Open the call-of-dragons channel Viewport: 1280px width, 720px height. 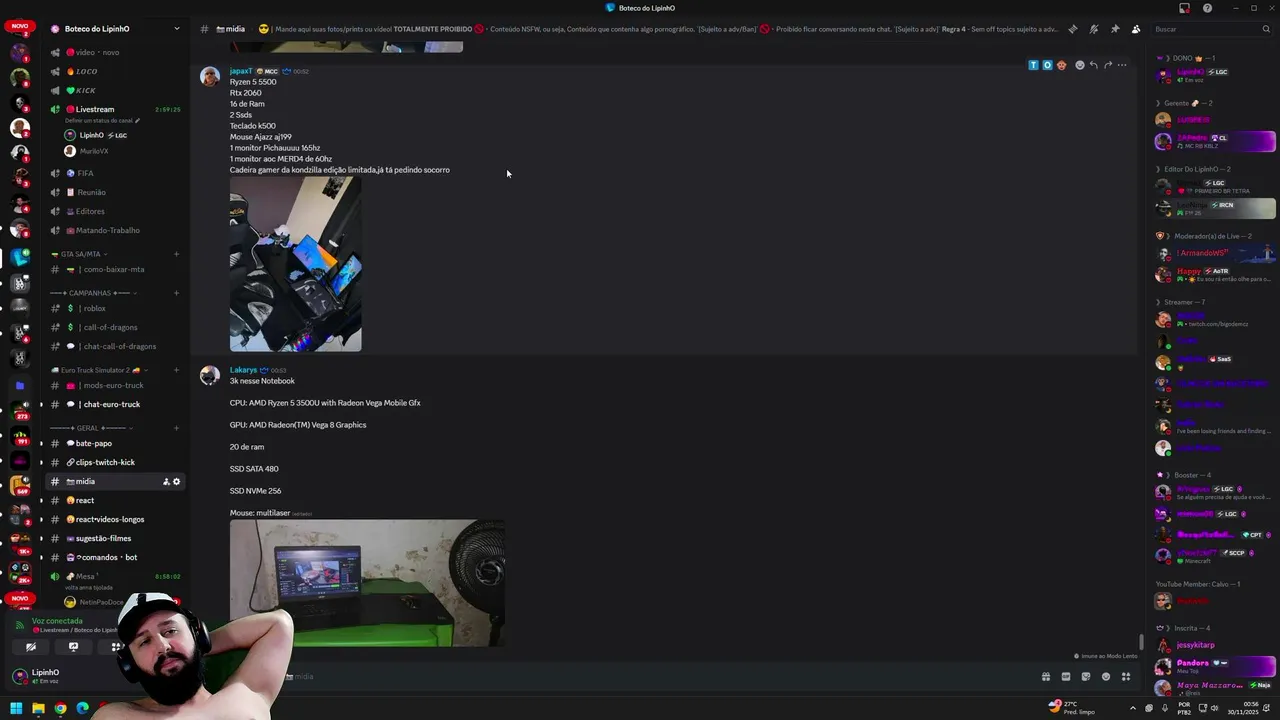point(115,327)
